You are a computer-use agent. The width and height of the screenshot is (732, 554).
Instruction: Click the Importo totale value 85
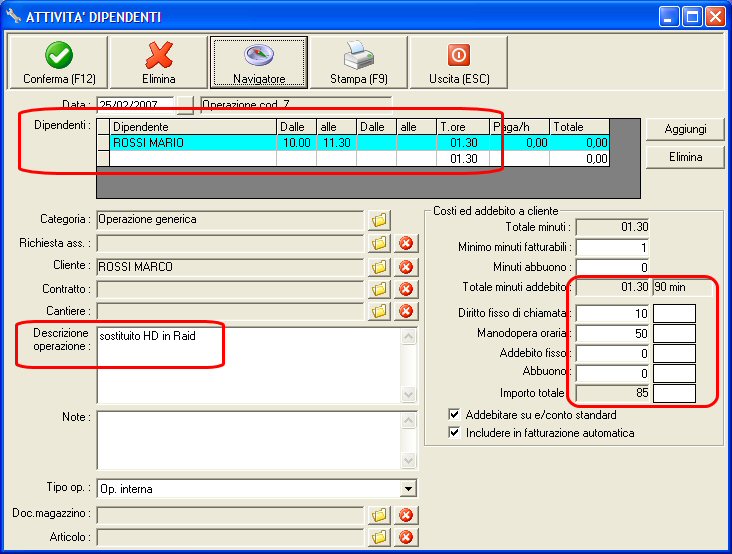click(612, 393)
